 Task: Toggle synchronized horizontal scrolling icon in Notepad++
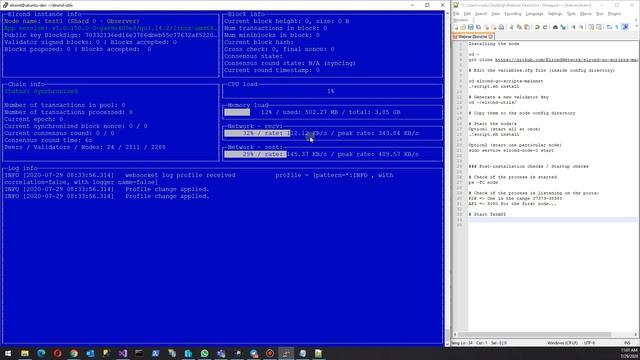(599, 27)
